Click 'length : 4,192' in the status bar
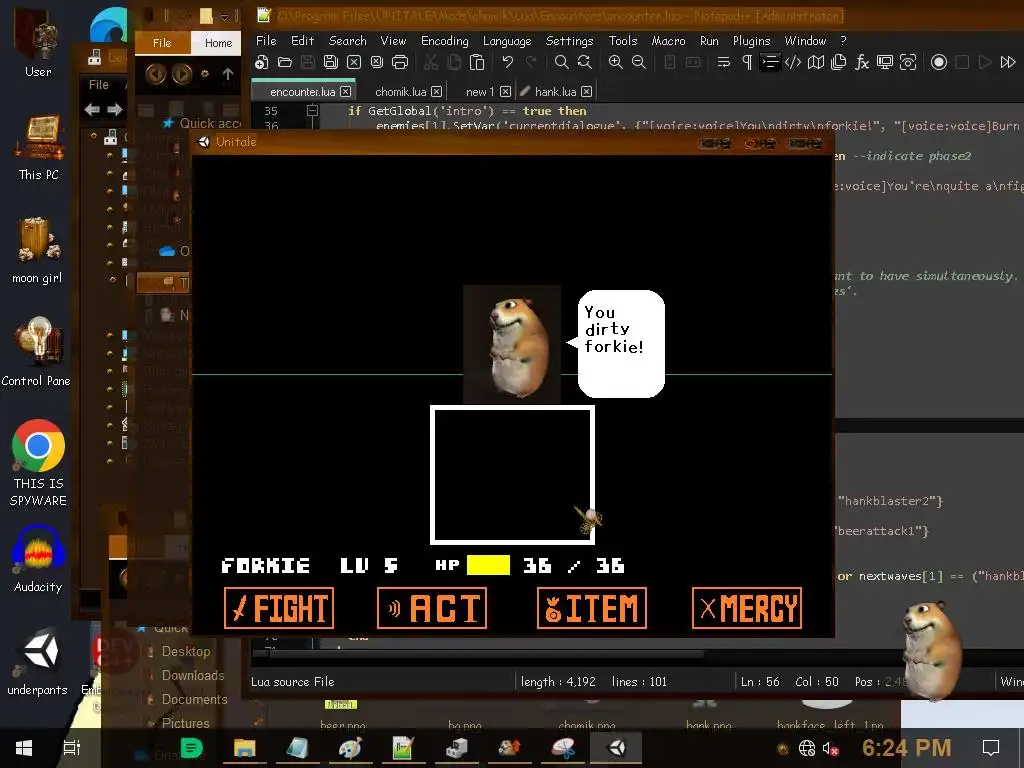The width and height of the screenshot is (1024, 768). pyautogui.click(x=558, y=682)
